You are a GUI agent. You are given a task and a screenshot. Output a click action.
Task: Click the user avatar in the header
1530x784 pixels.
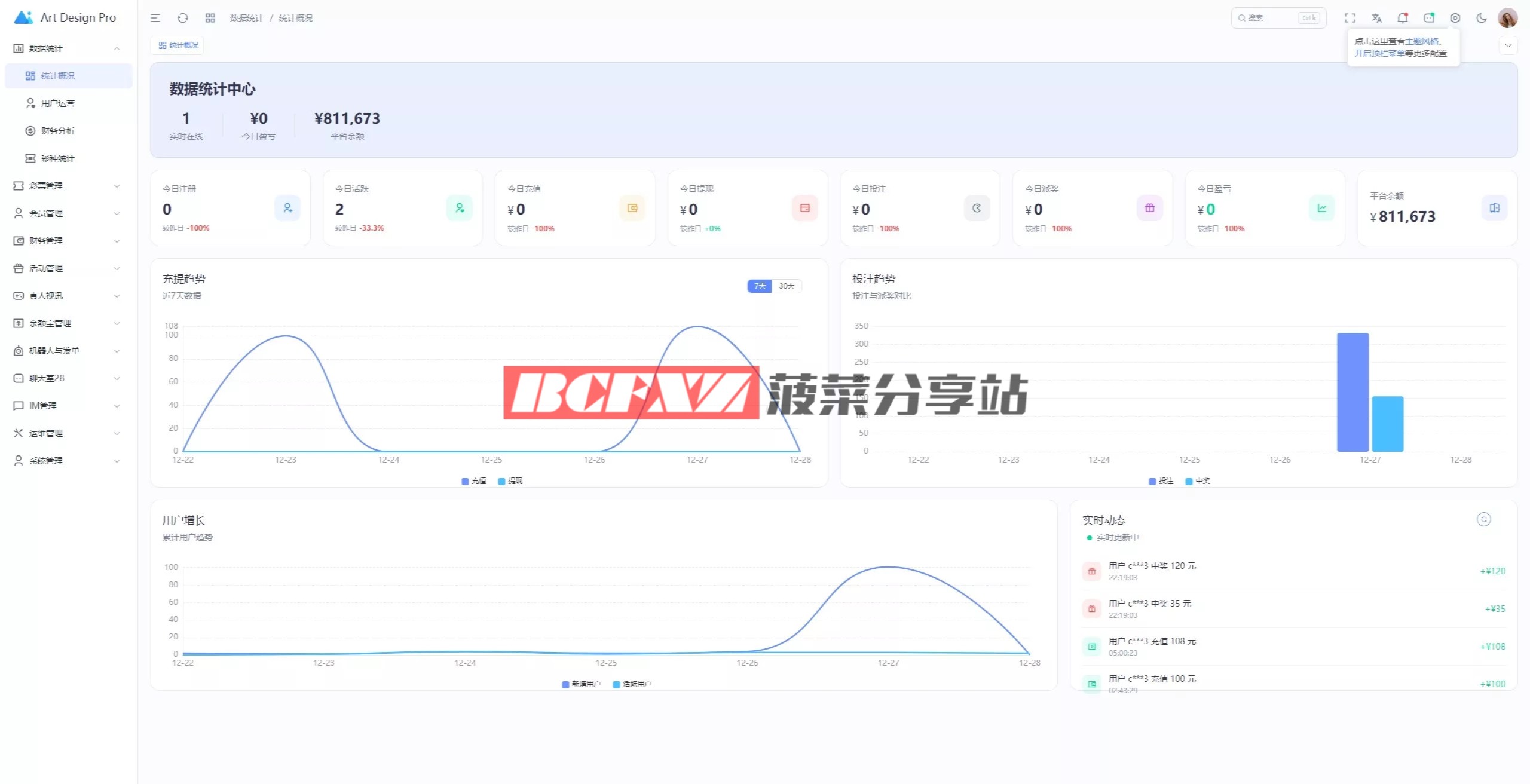[1507, 18]
